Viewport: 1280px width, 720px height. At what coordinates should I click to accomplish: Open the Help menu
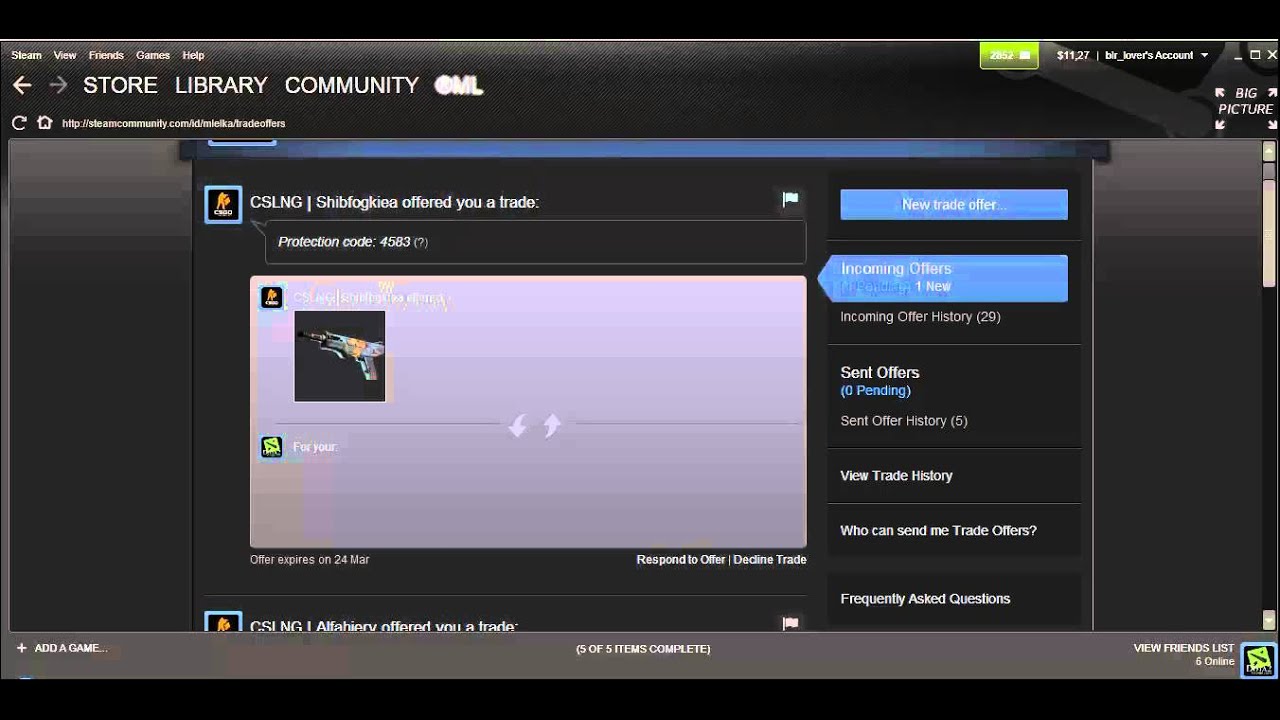193,55
